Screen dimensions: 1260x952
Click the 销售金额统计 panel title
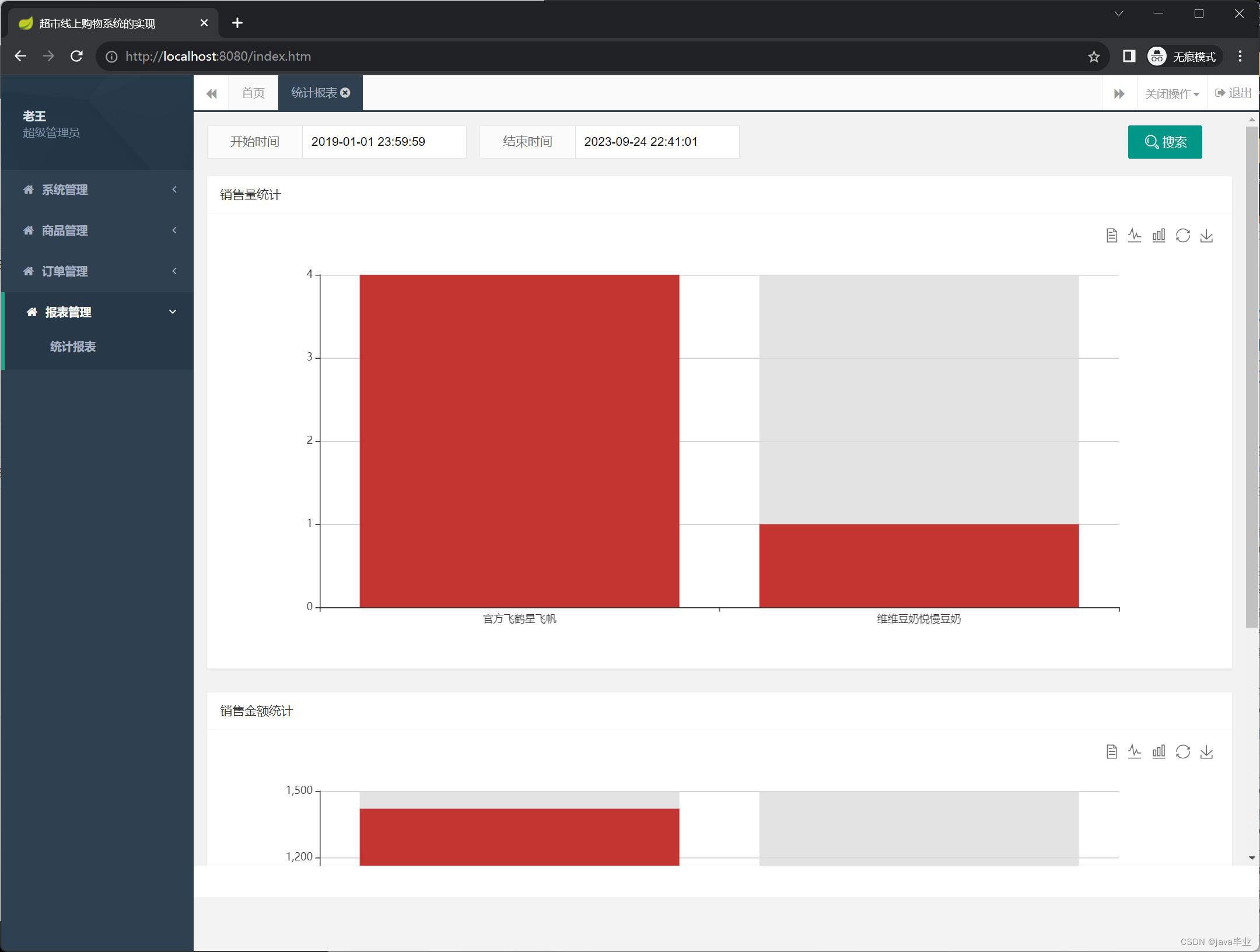(x=256, y=711)
